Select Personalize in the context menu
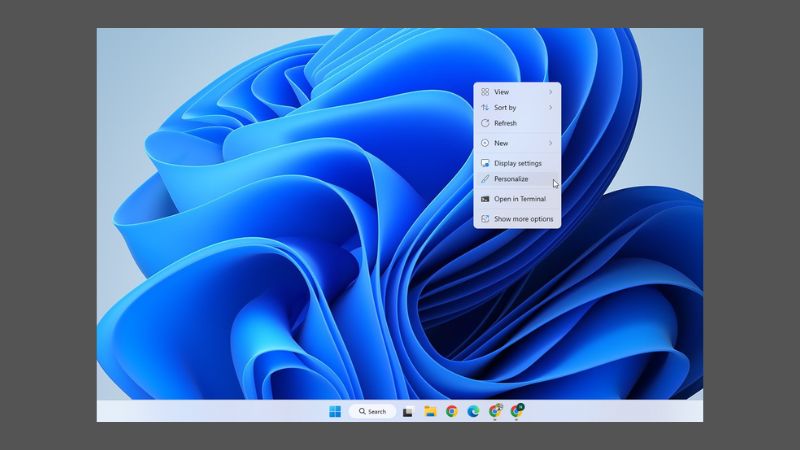The image size is (800, 450). (511, 179)
